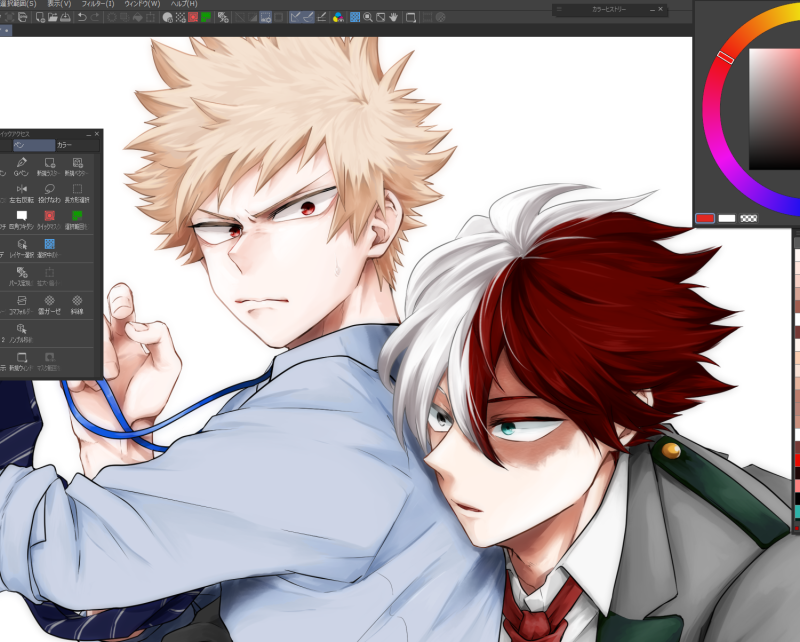Open the 選択範囲(S) Selection menu
800x642 pixels.
[18, 4]
